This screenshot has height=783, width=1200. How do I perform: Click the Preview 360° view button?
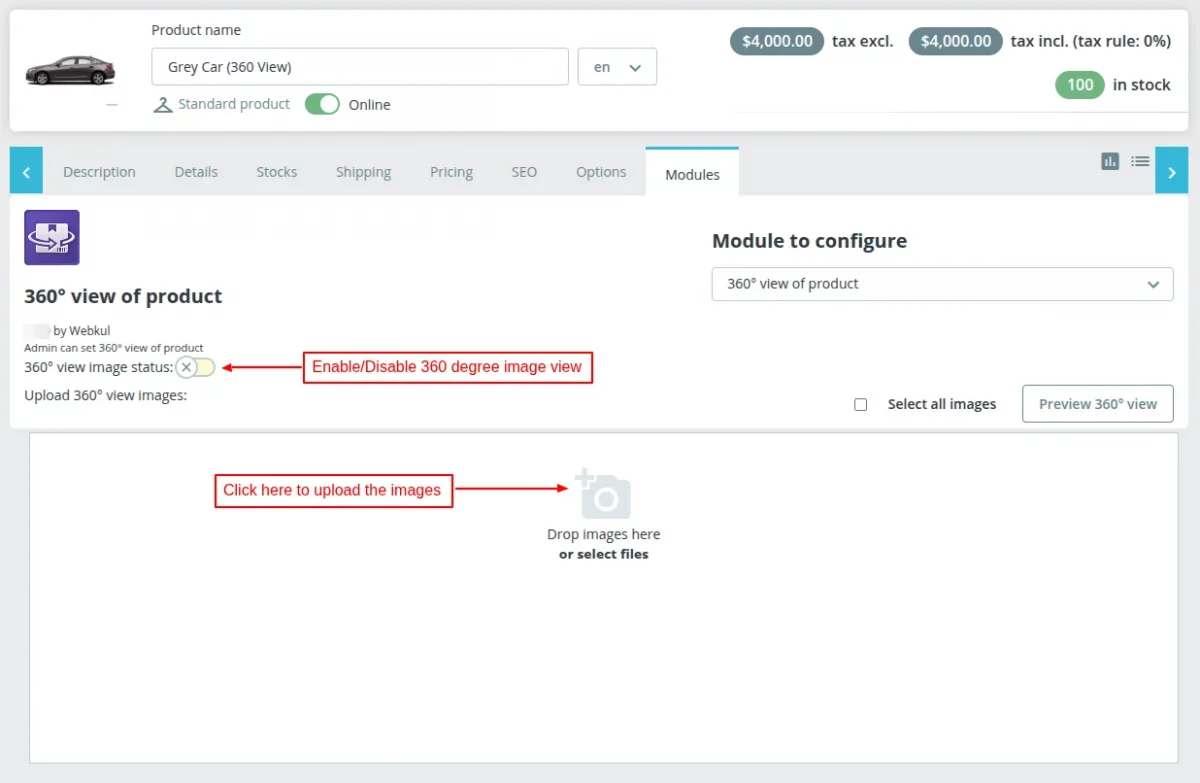[x=1098, y=404]
